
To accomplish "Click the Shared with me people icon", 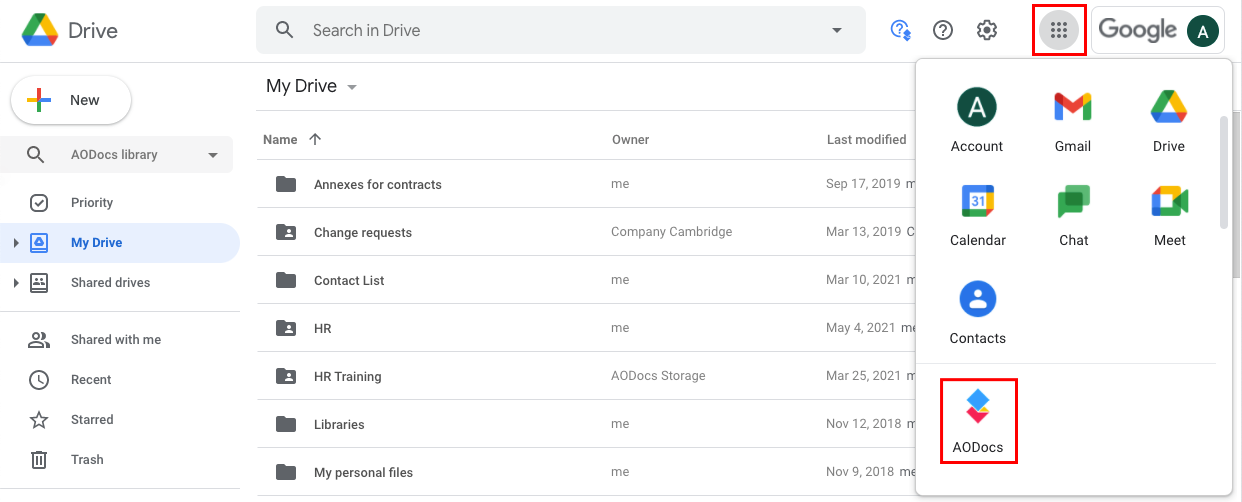I will coord(39,340).
